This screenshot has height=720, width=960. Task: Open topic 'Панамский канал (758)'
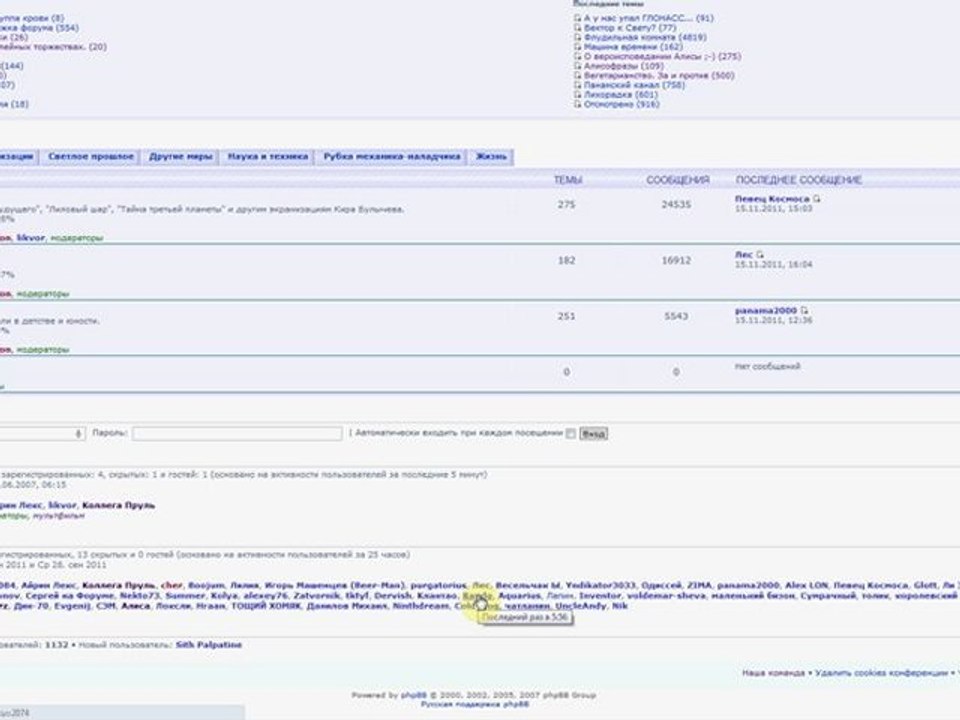634,85
